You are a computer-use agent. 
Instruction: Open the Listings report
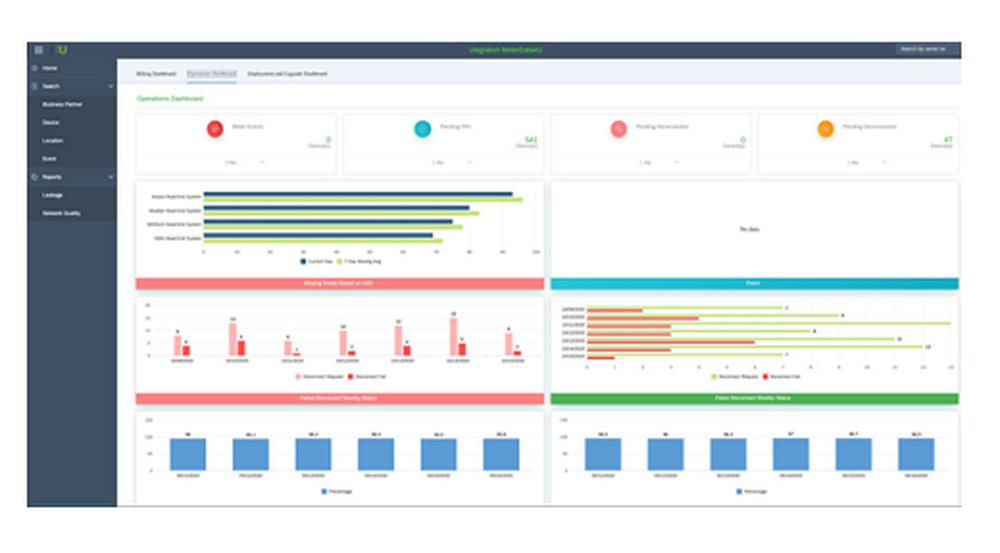point(53,195)
